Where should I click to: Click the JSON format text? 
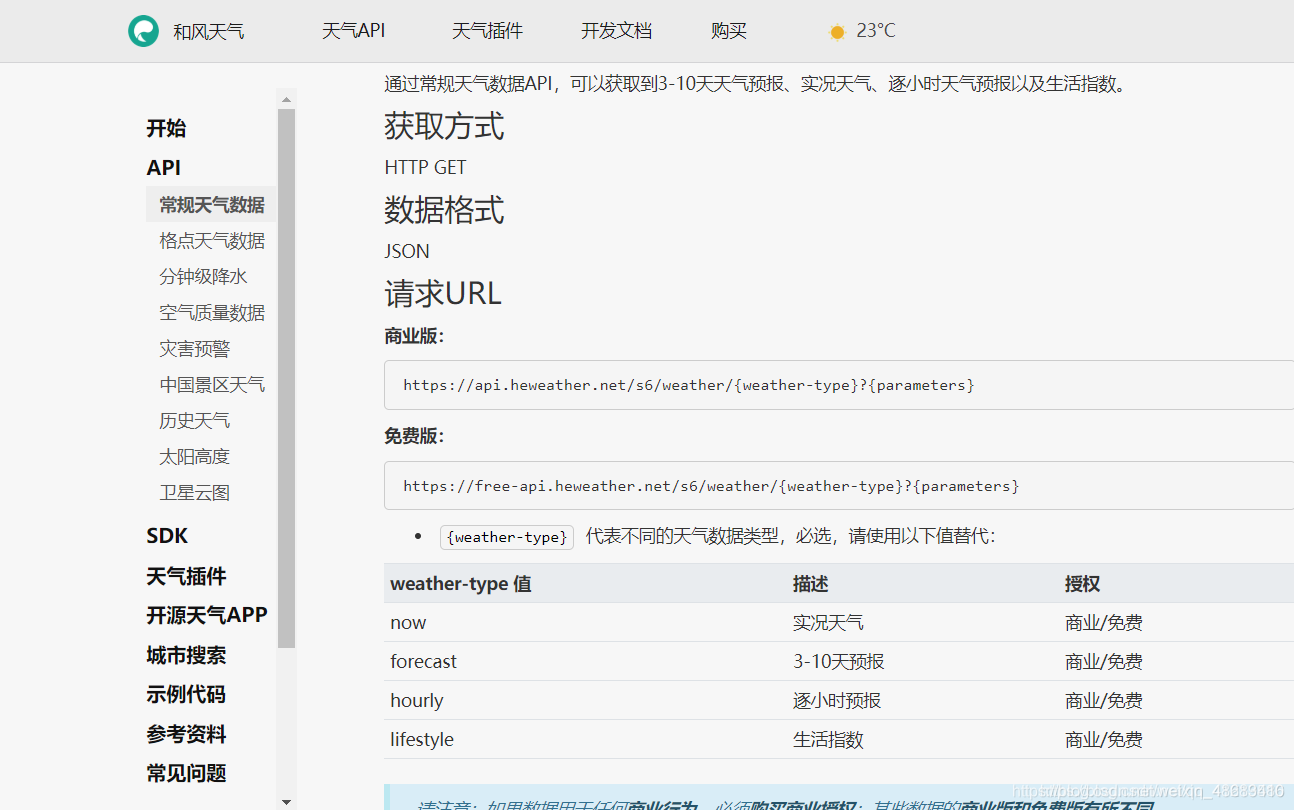coord(407,251)
